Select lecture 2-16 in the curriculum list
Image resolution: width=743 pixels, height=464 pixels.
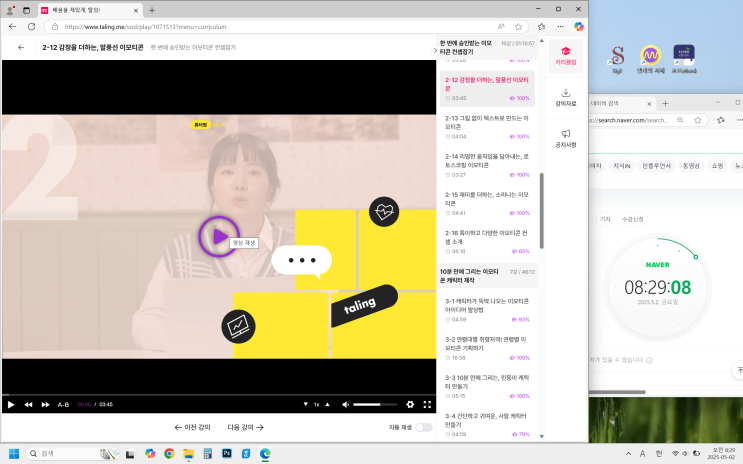click(x=487, y=242)
